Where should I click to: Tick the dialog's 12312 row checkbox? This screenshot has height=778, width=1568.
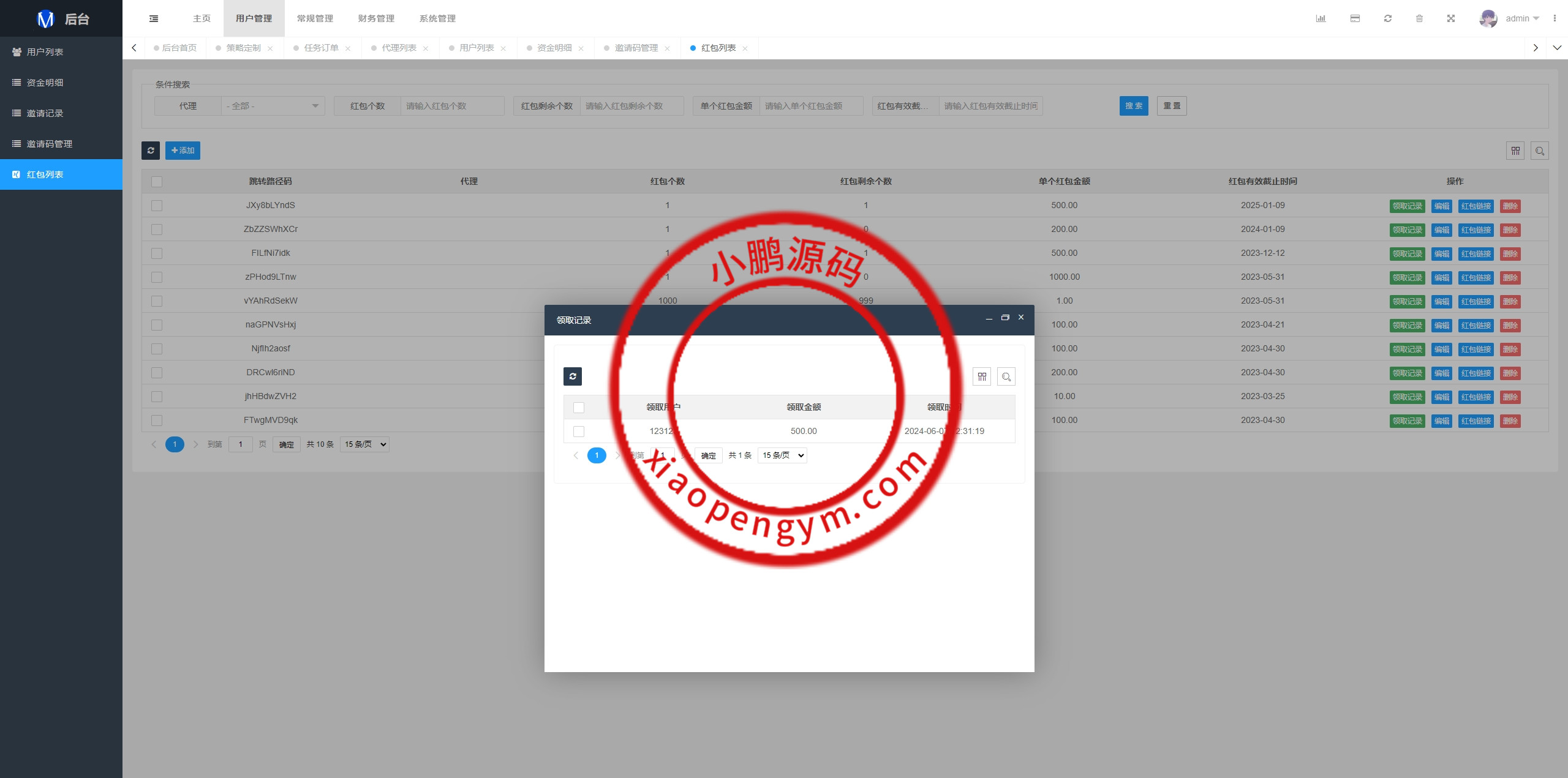(x=579, y=432)
